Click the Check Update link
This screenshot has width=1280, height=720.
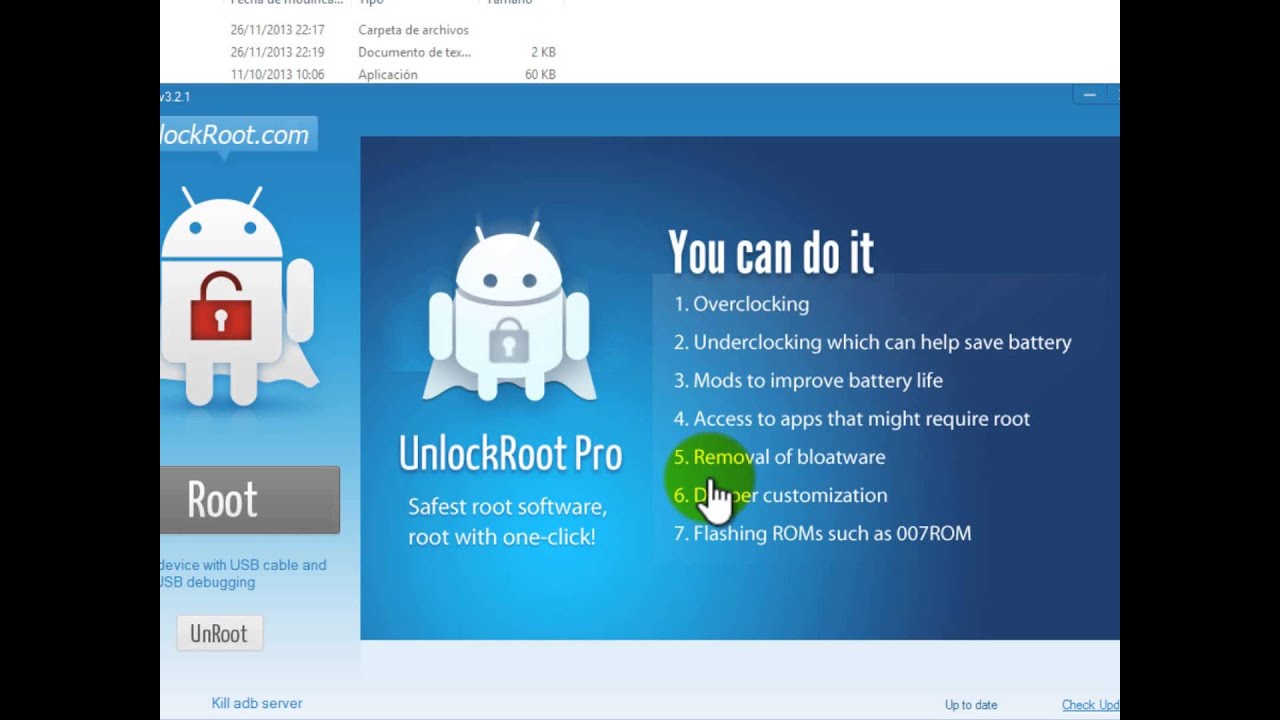(x=1091, y=705)
